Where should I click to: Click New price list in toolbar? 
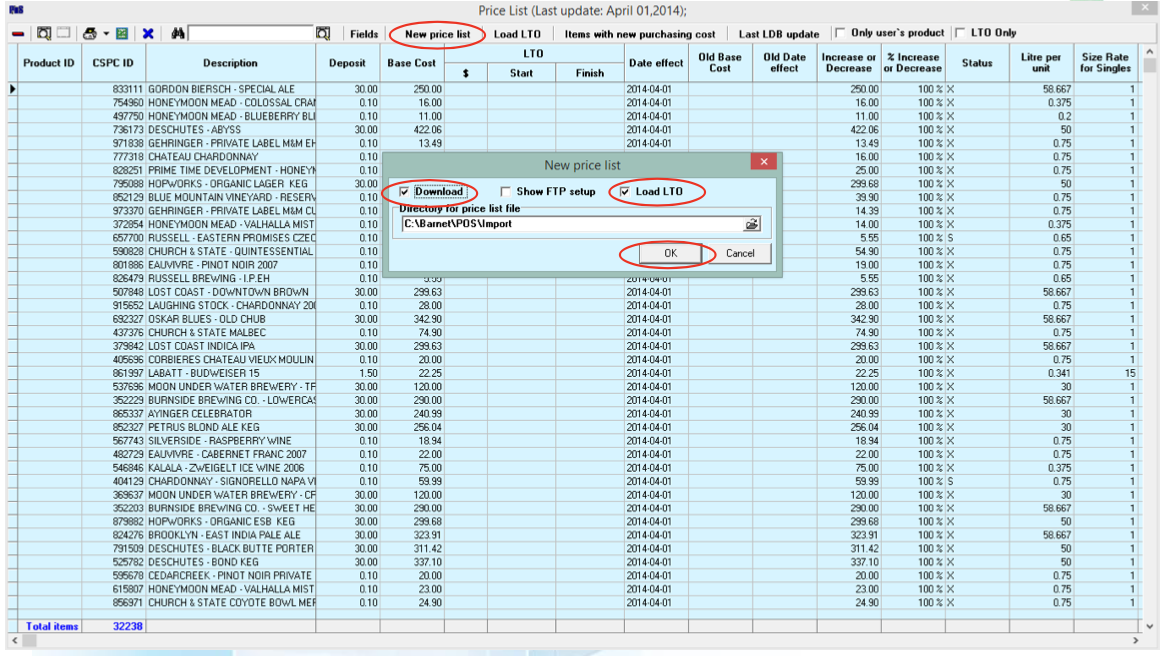(437, 34)
